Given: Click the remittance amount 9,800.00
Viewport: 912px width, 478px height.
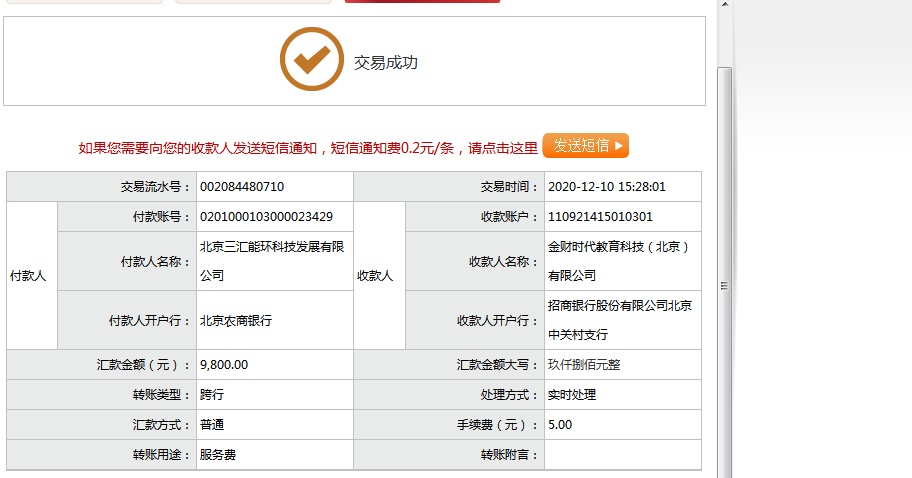Looking at the screenshot, I should click(224, 365).
